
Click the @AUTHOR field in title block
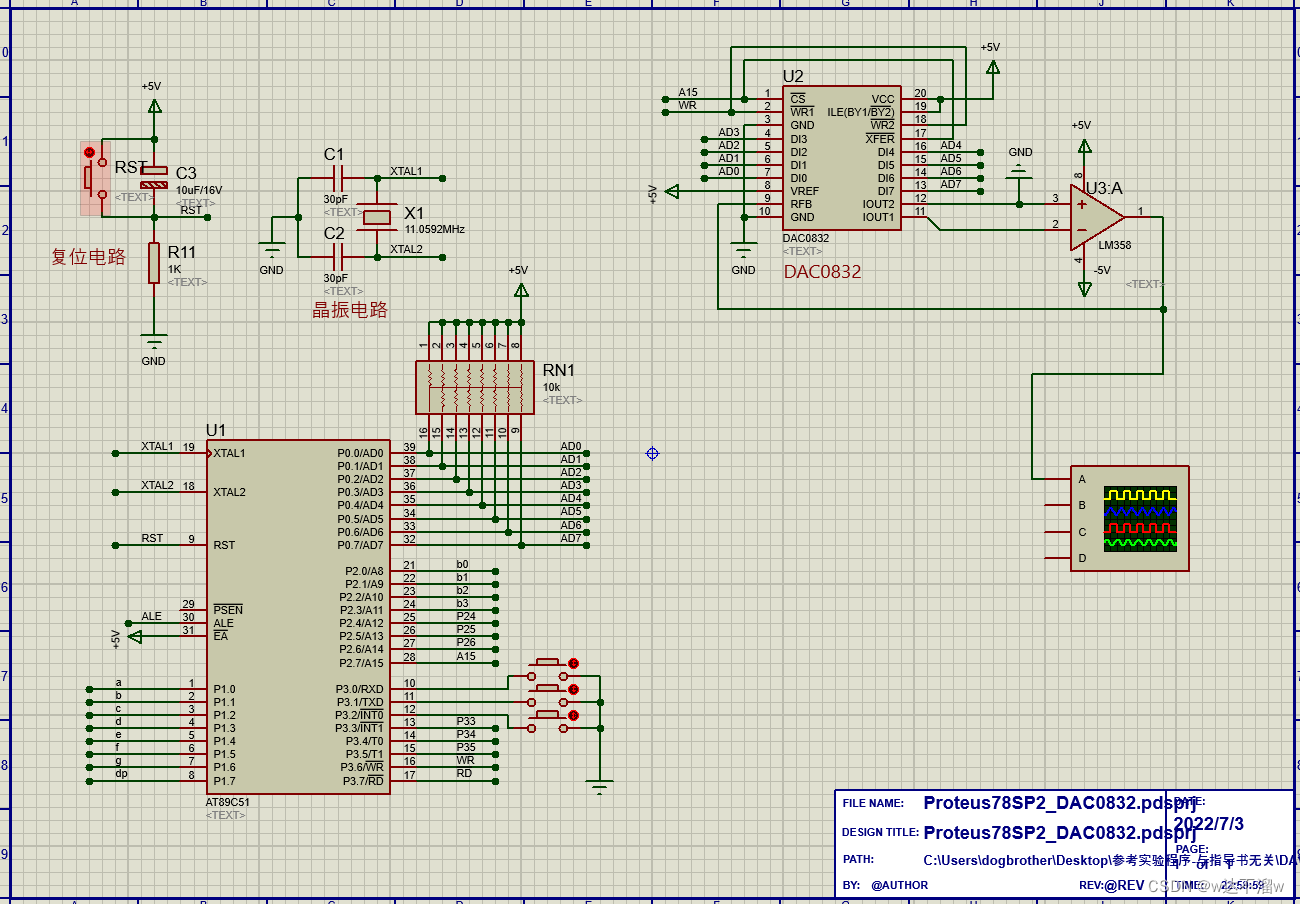click(x=899, y=885)
